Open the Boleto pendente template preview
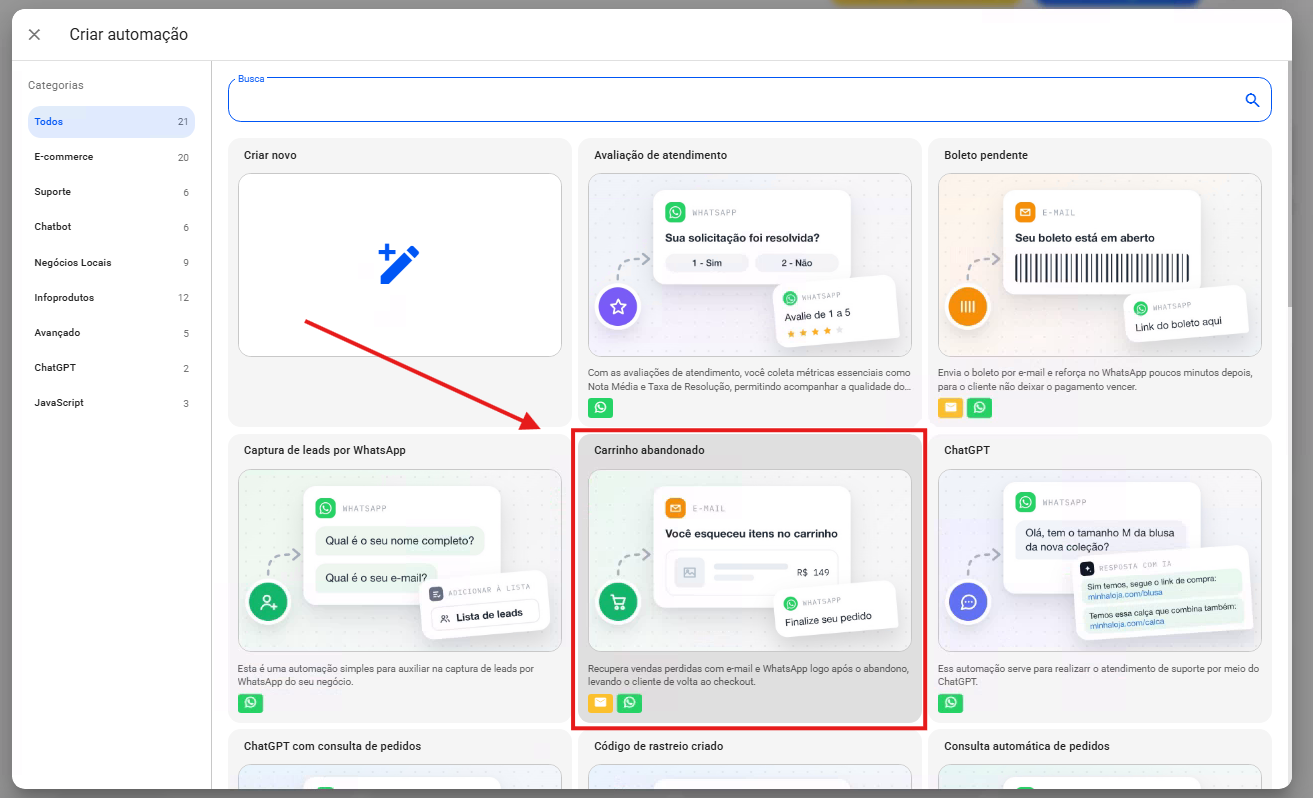 (1100, 265)
